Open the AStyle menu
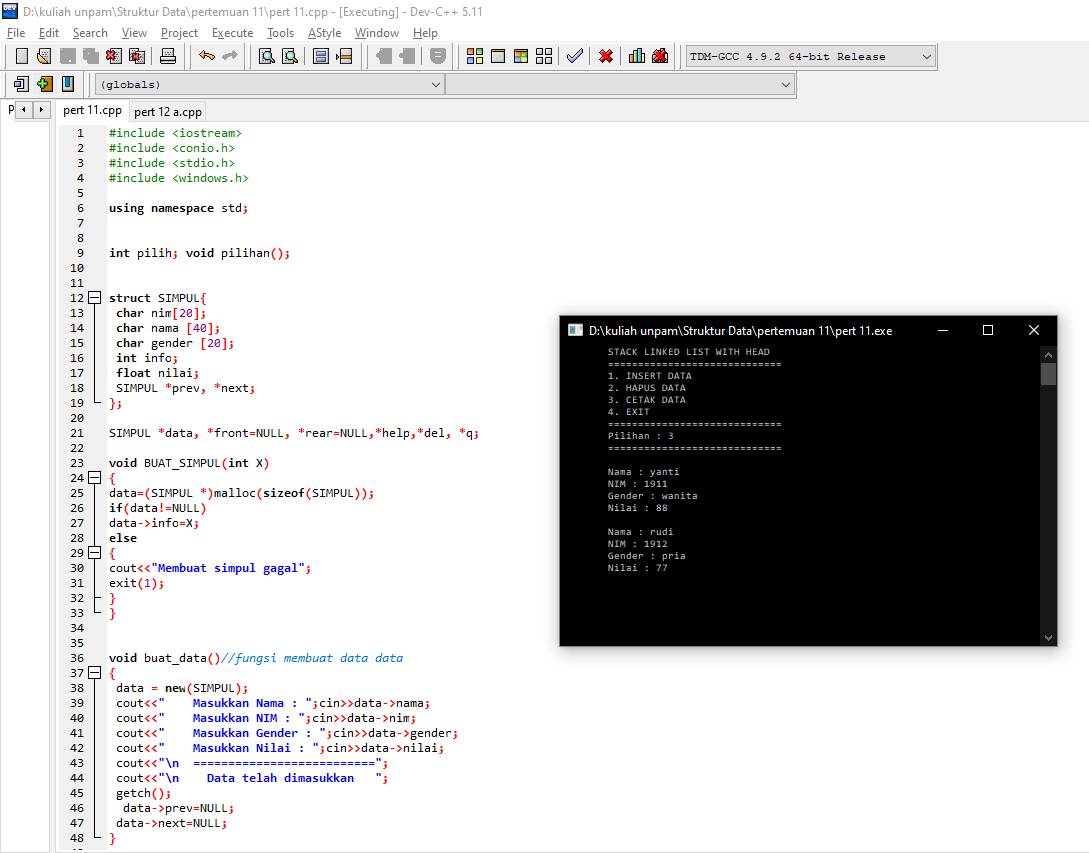1089x853 pixels. point(324,33)
